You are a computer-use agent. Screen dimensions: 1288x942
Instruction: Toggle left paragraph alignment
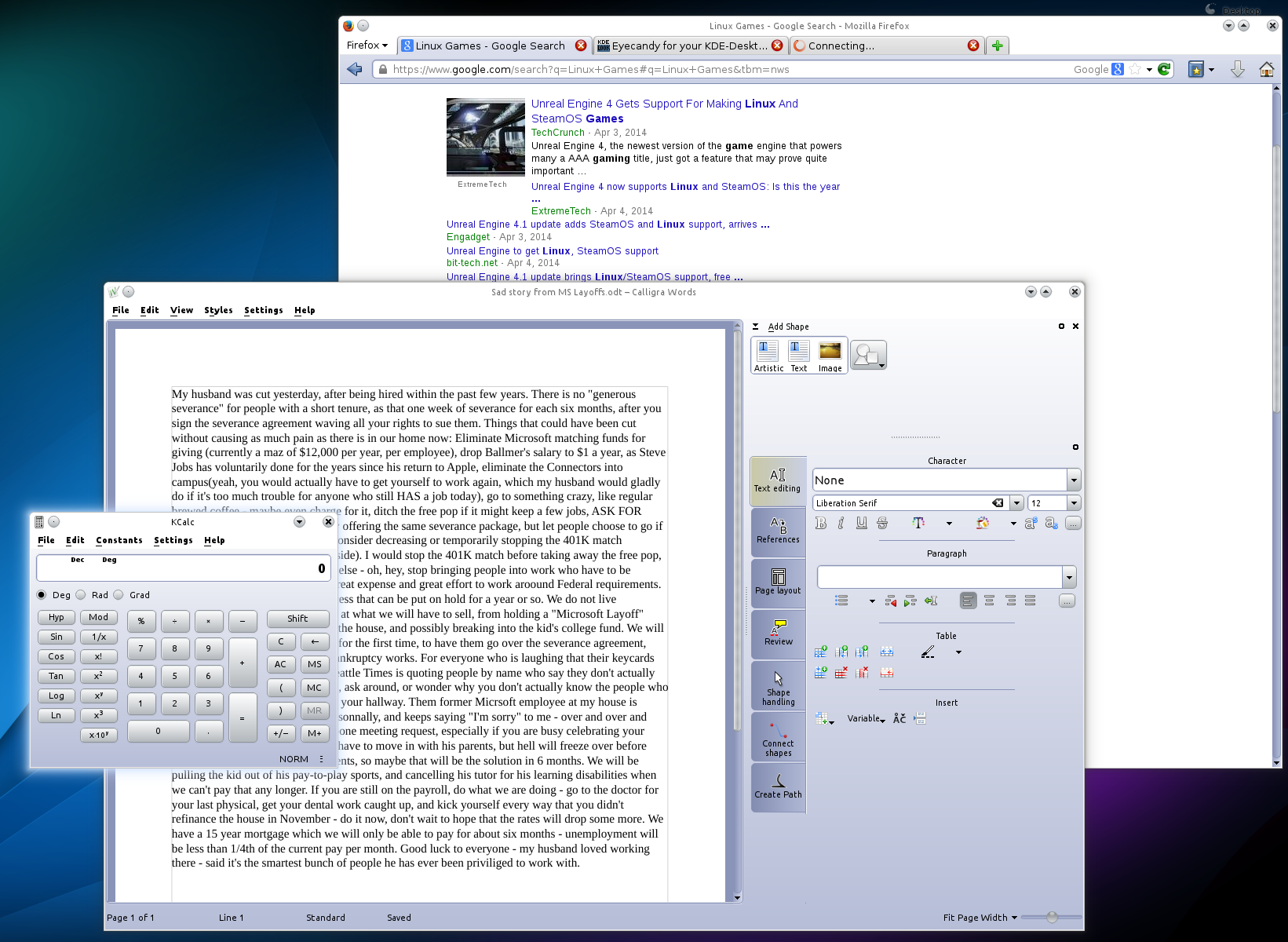tap(968, 601)
